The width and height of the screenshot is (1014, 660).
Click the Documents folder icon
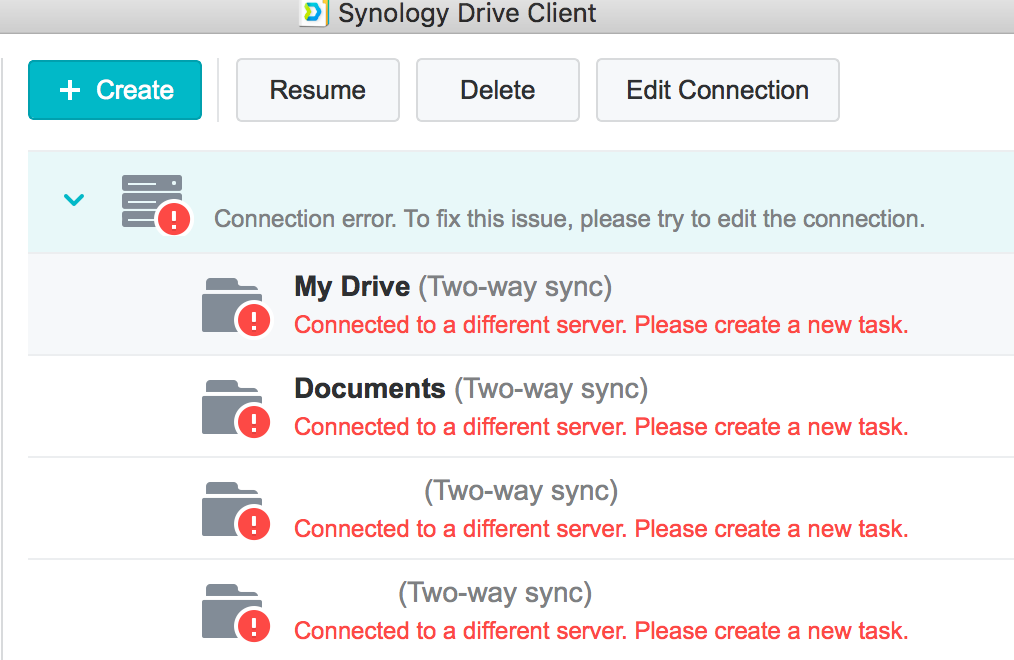pos(233,407)
